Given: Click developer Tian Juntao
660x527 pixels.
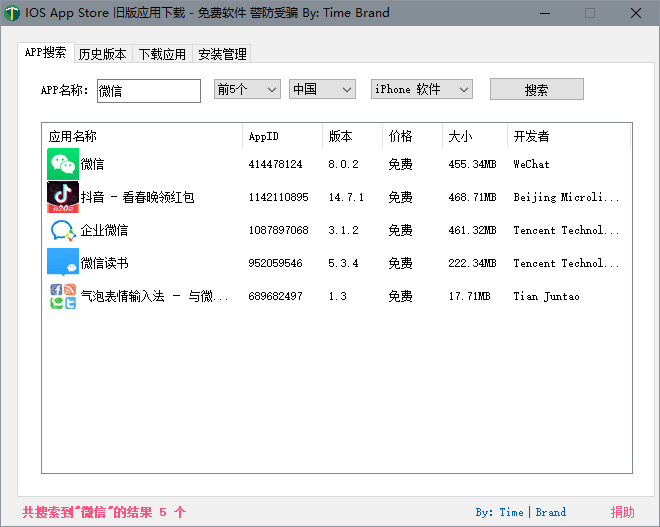Looking at the screenshot, I should point(546,296).
